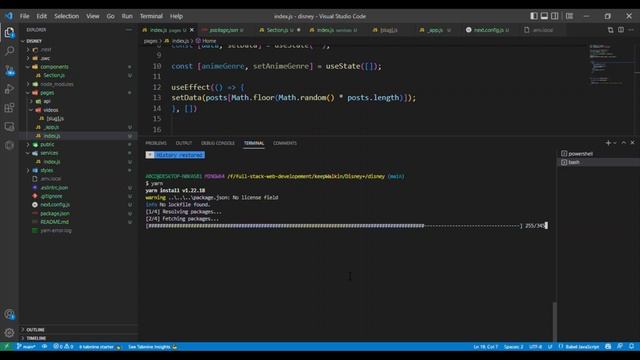Screen dimensions: 640x360
Task: Open the Remote Explorer view
Action: coord(9,127)
